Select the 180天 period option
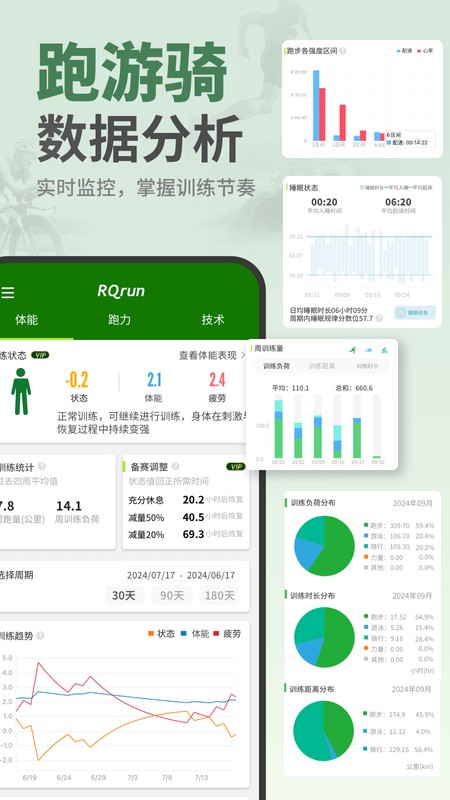The width and height of the screenshot is (450, 800). pos(219,595)
